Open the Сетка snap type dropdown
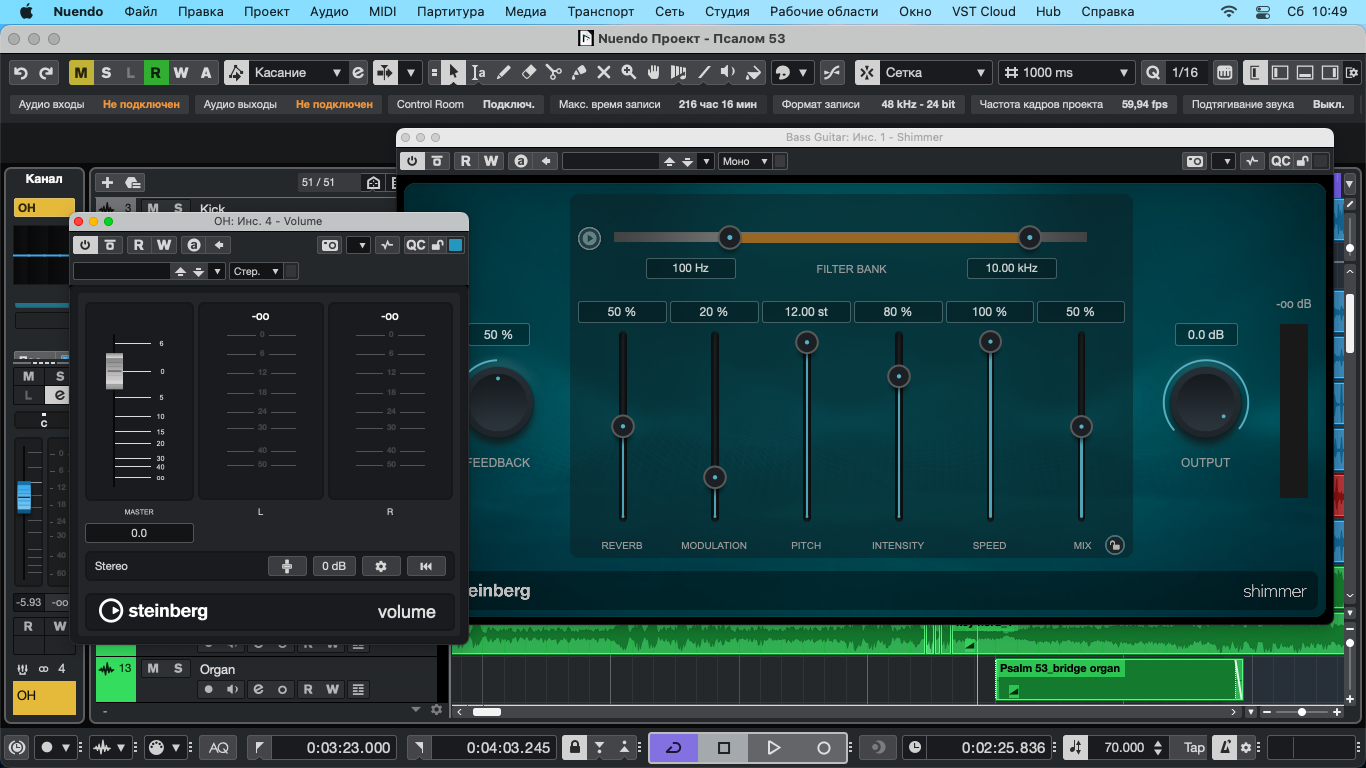1366x768 pixels. pos(936,72)
